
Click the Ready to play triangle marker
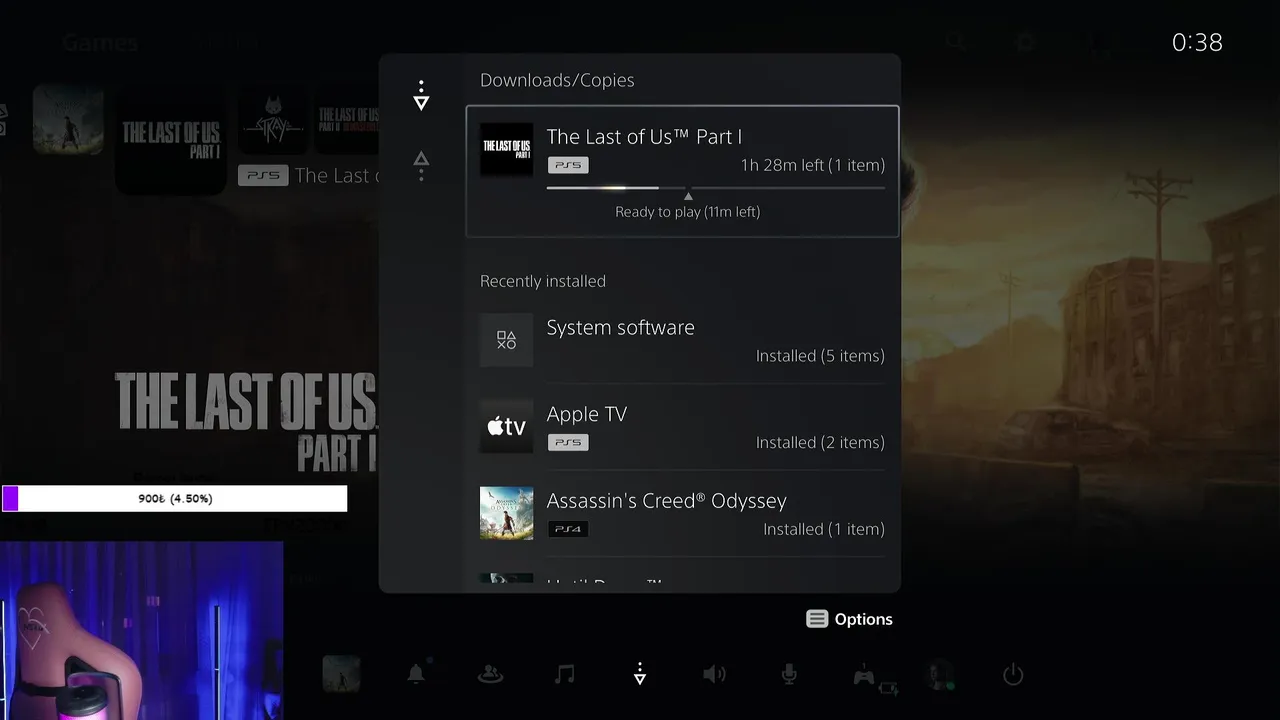pyautogui.click(x=688, y=196)
